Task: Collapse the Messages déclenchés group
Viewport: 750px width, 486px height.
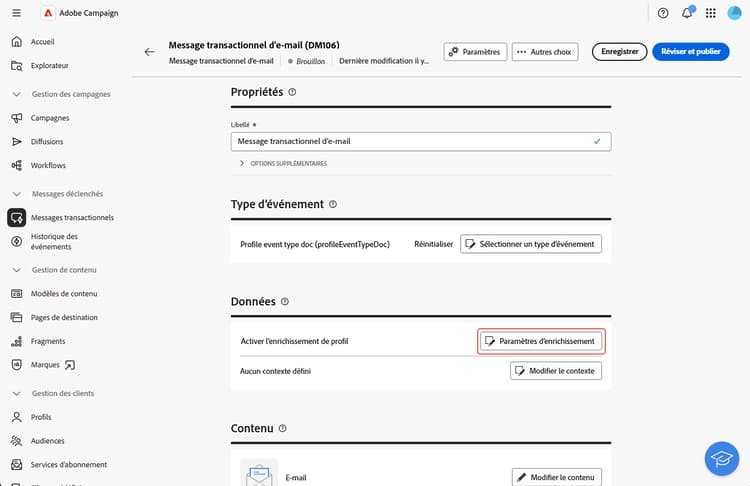Action: coord(17,194)
